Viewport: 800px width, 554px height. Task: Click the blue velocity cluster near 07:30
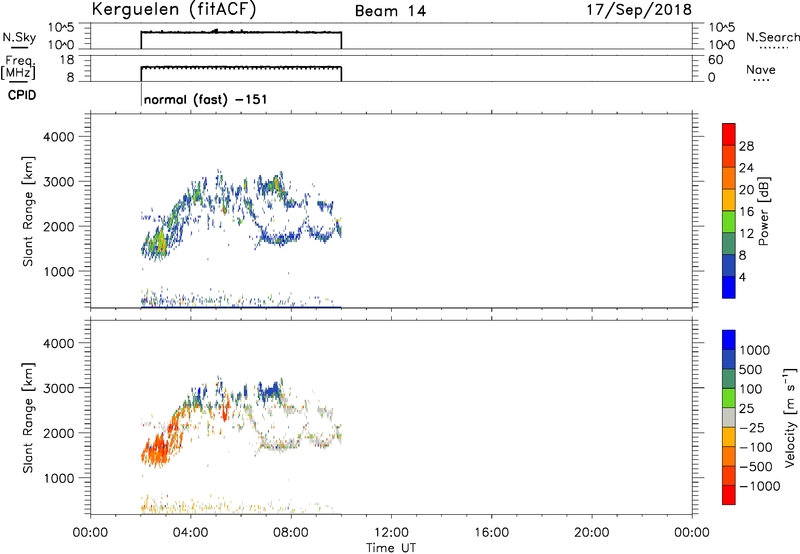[x=269, y=392]
